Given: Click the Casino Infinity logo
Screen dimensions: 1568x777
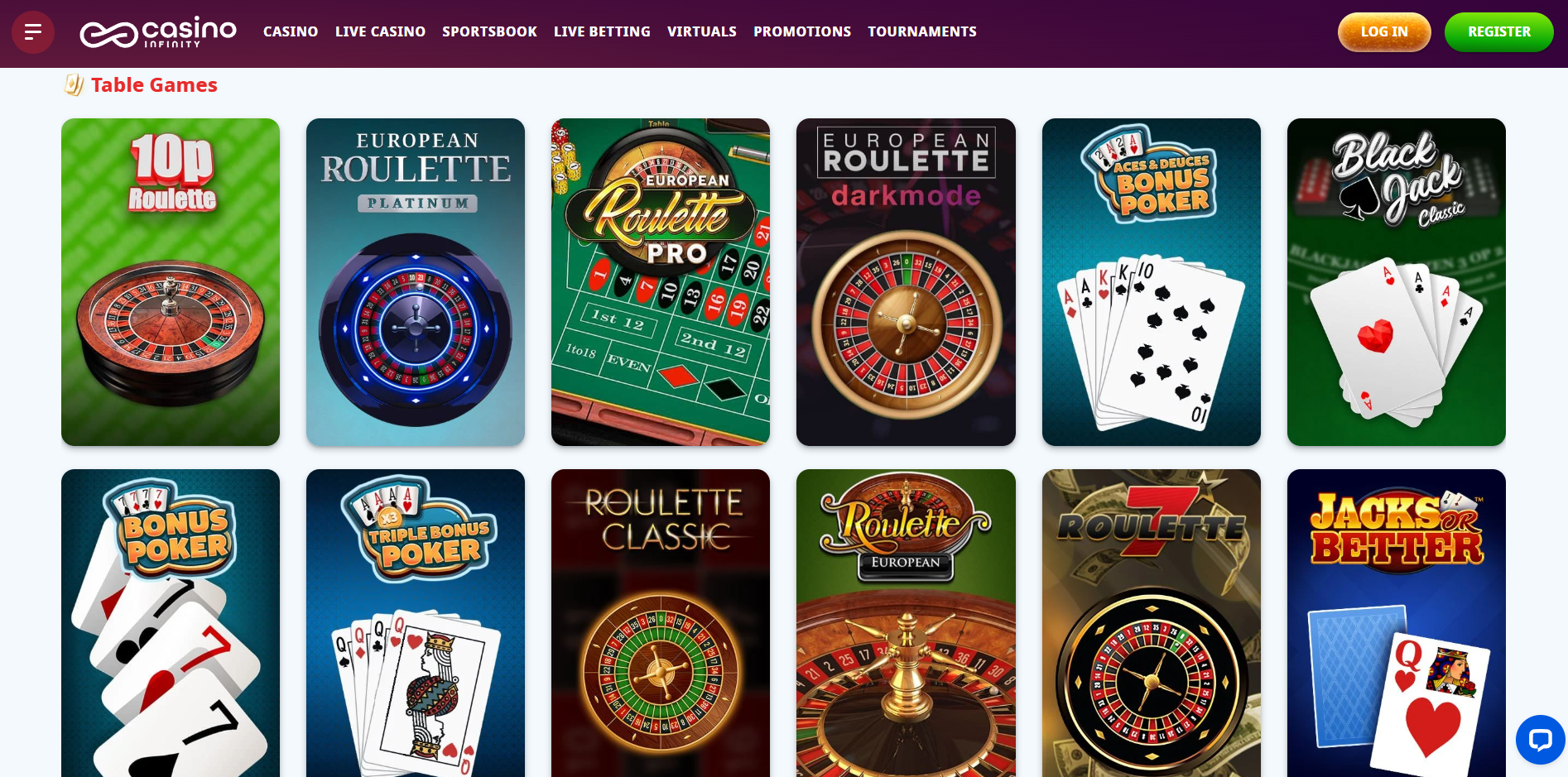Looking at the screenshot, I should pyautogui.click(x=158, y=33).
